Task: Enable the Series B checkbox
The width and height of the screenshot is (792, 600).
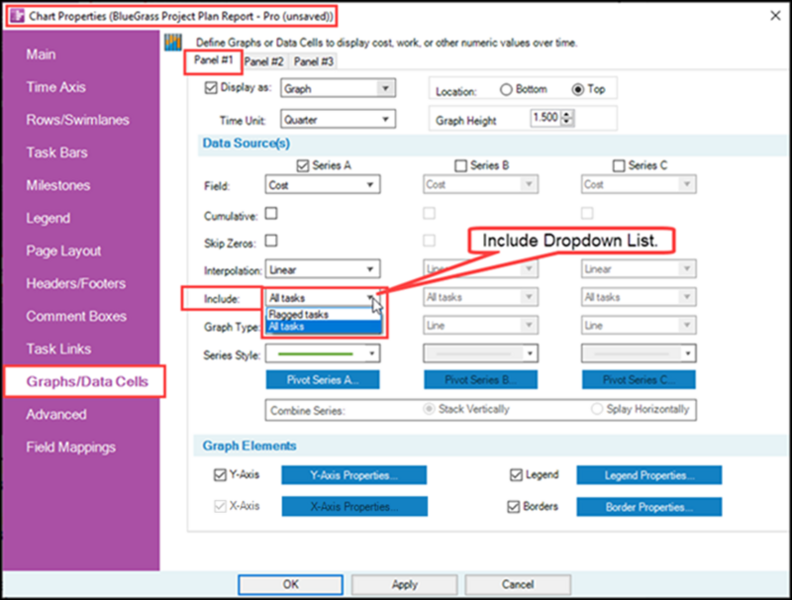Action: 461,166
